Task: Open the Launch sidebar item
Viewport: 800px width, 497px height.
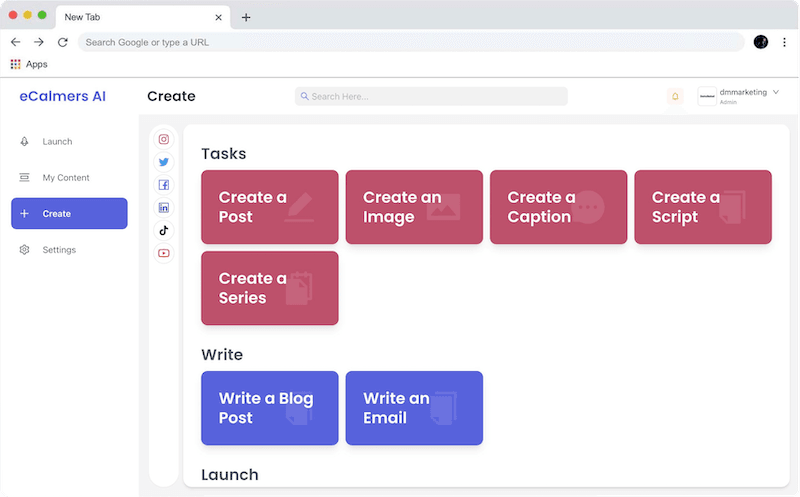Action: tap(69, 141)
